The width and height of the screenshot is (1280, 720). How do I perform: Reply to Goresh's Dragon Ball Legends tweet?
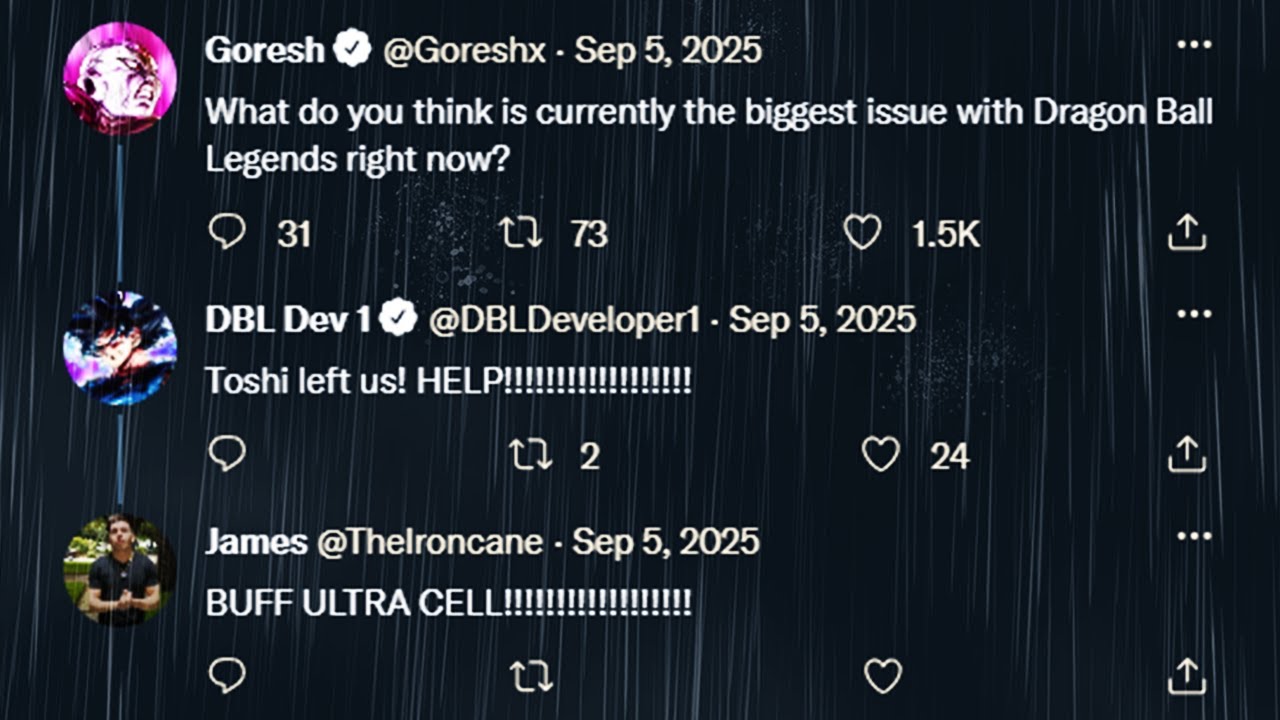227,233
